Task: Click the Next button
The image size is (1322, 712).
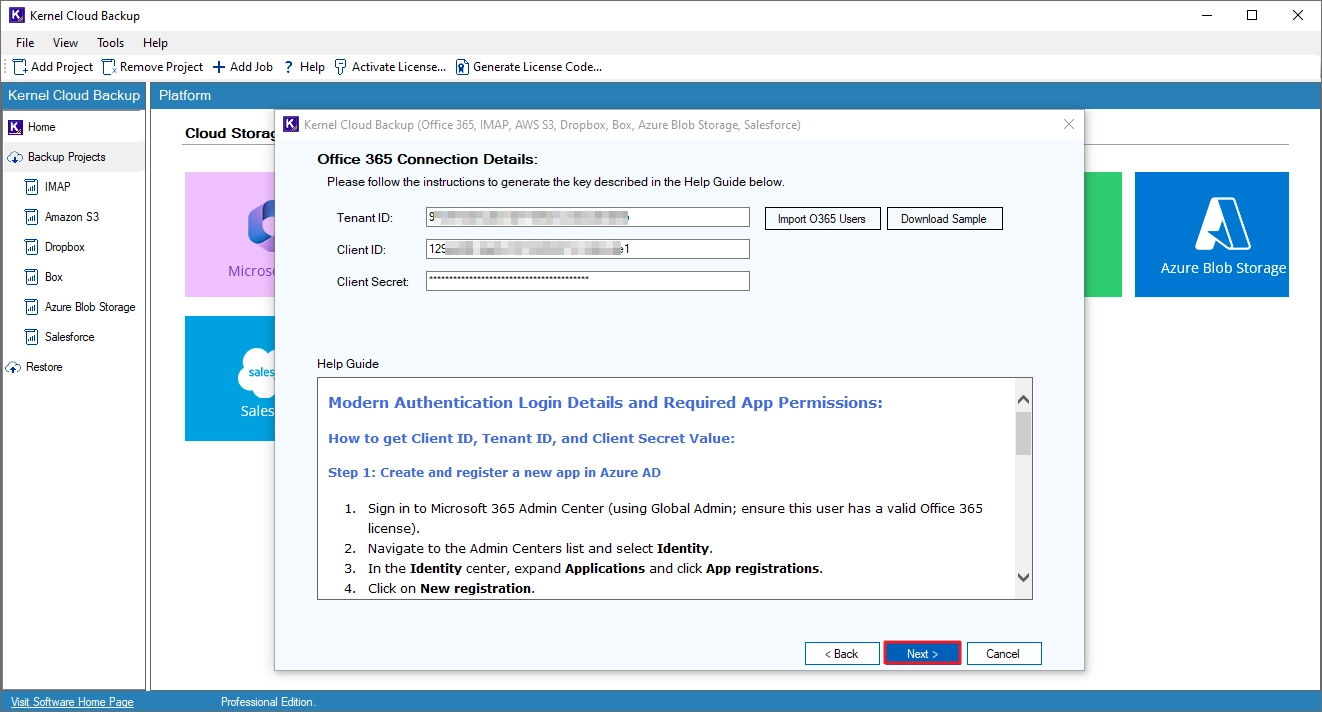Action: click(x=922, y=653)
